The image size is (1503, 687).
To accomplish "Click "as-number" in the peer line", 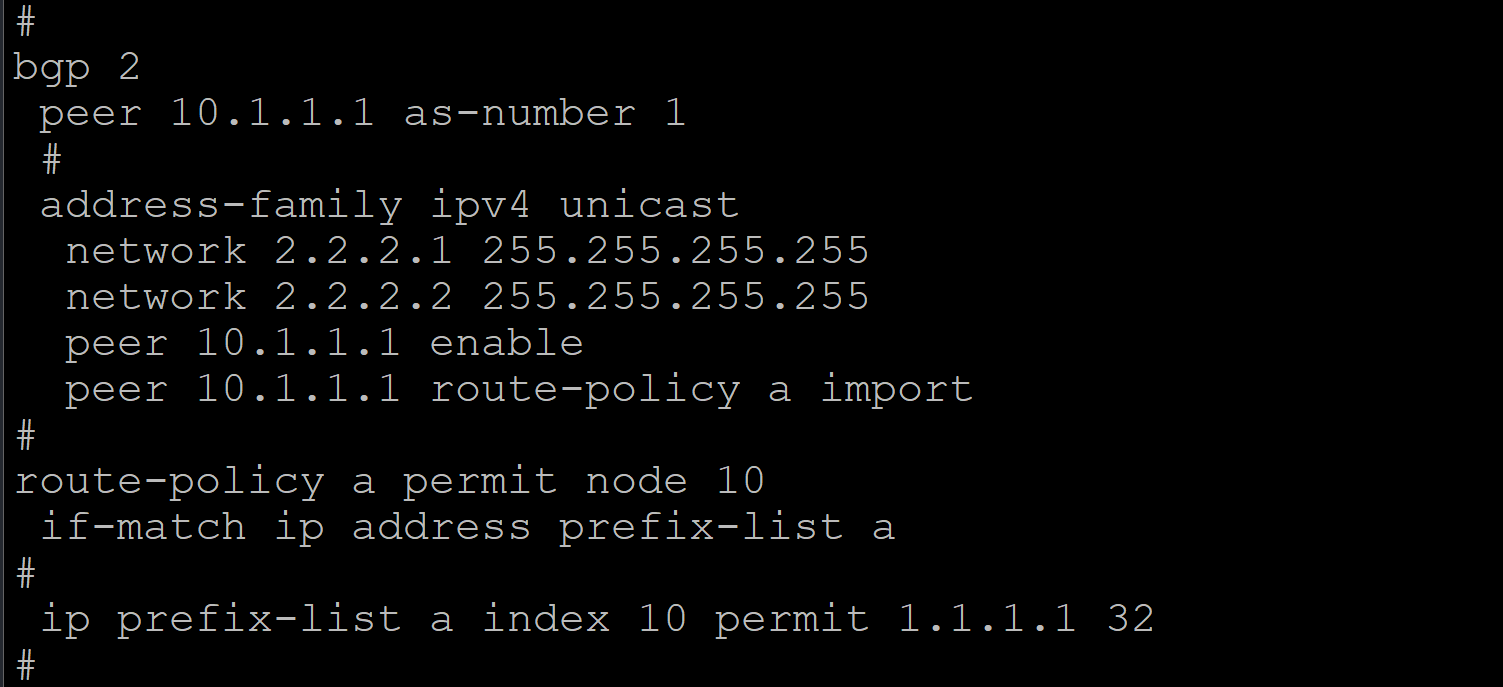I will [518, 112].
